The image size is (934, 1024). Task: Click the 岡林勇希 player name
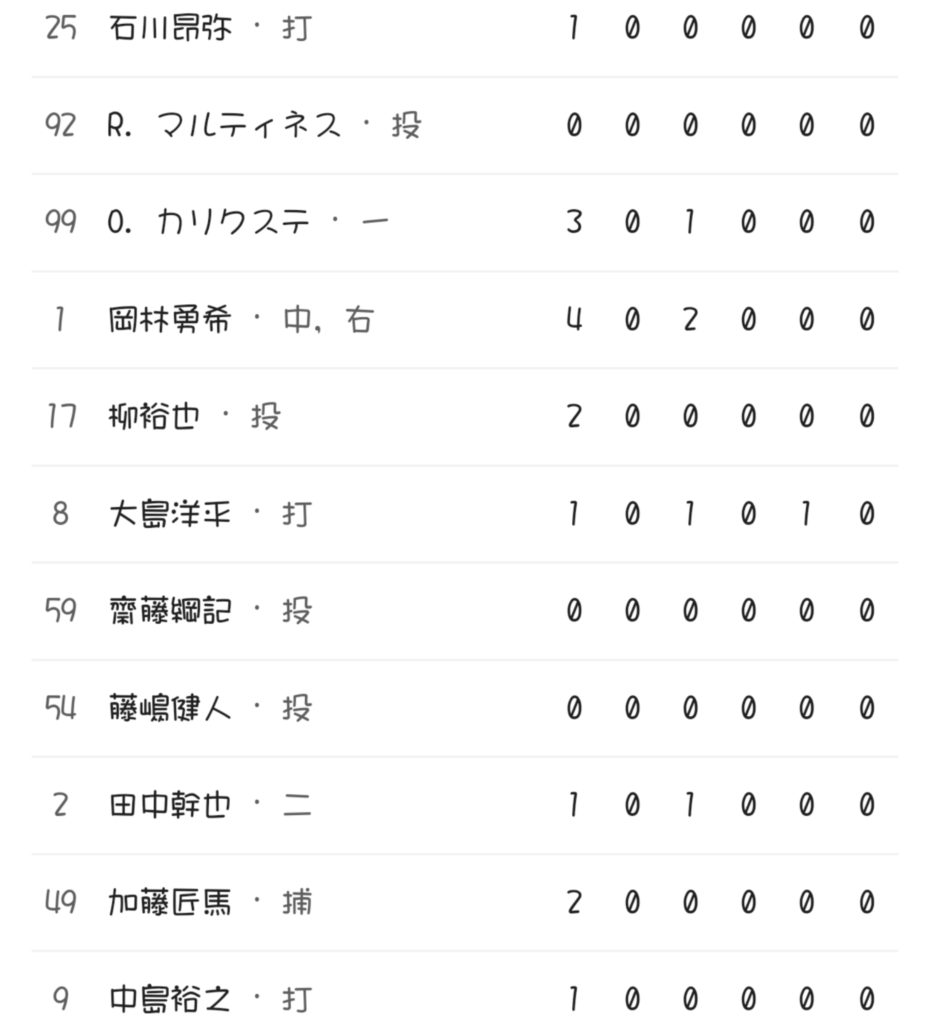[x=170, y=319]
